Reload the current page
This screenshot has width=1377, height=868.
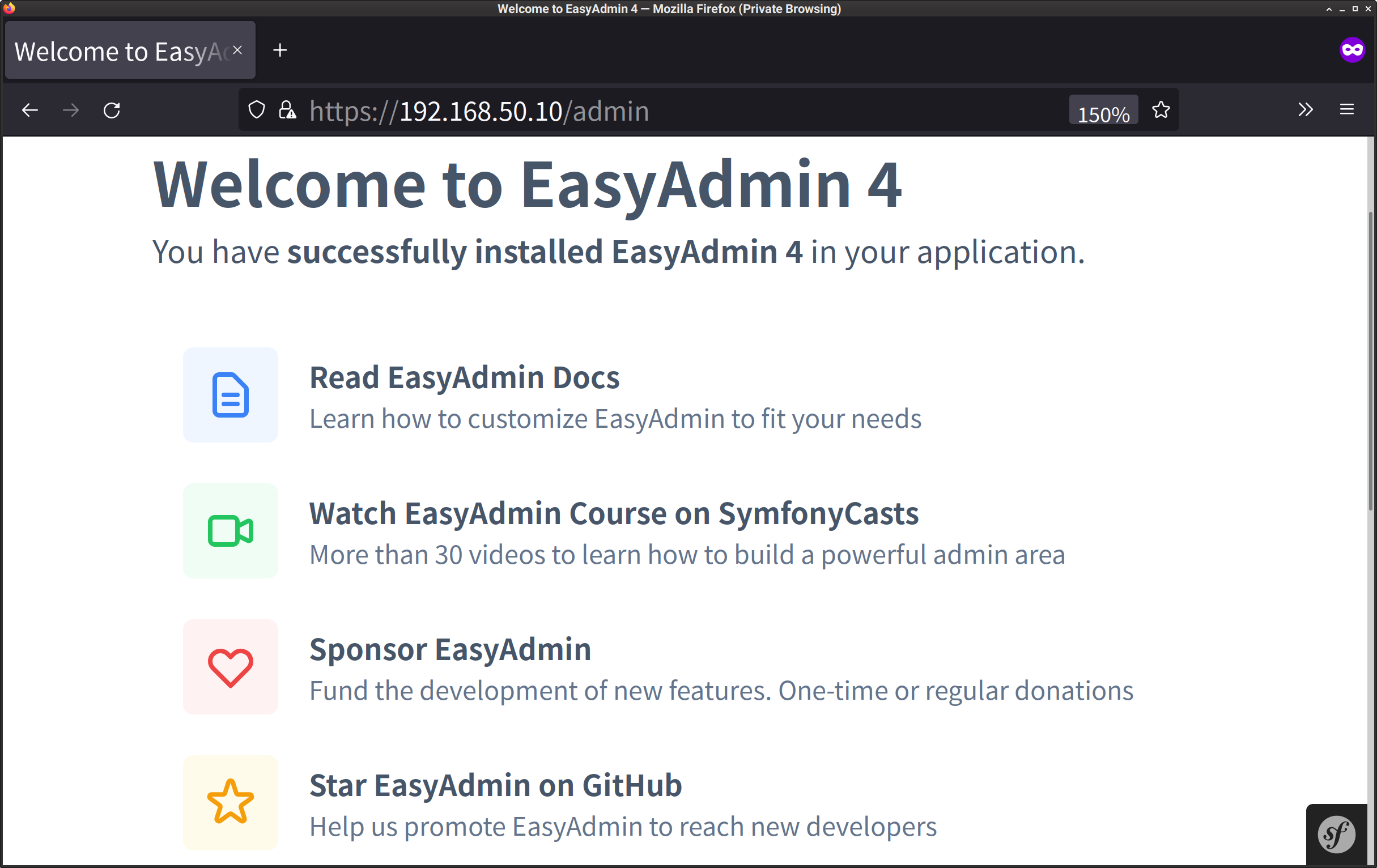[x=112, y=110]
